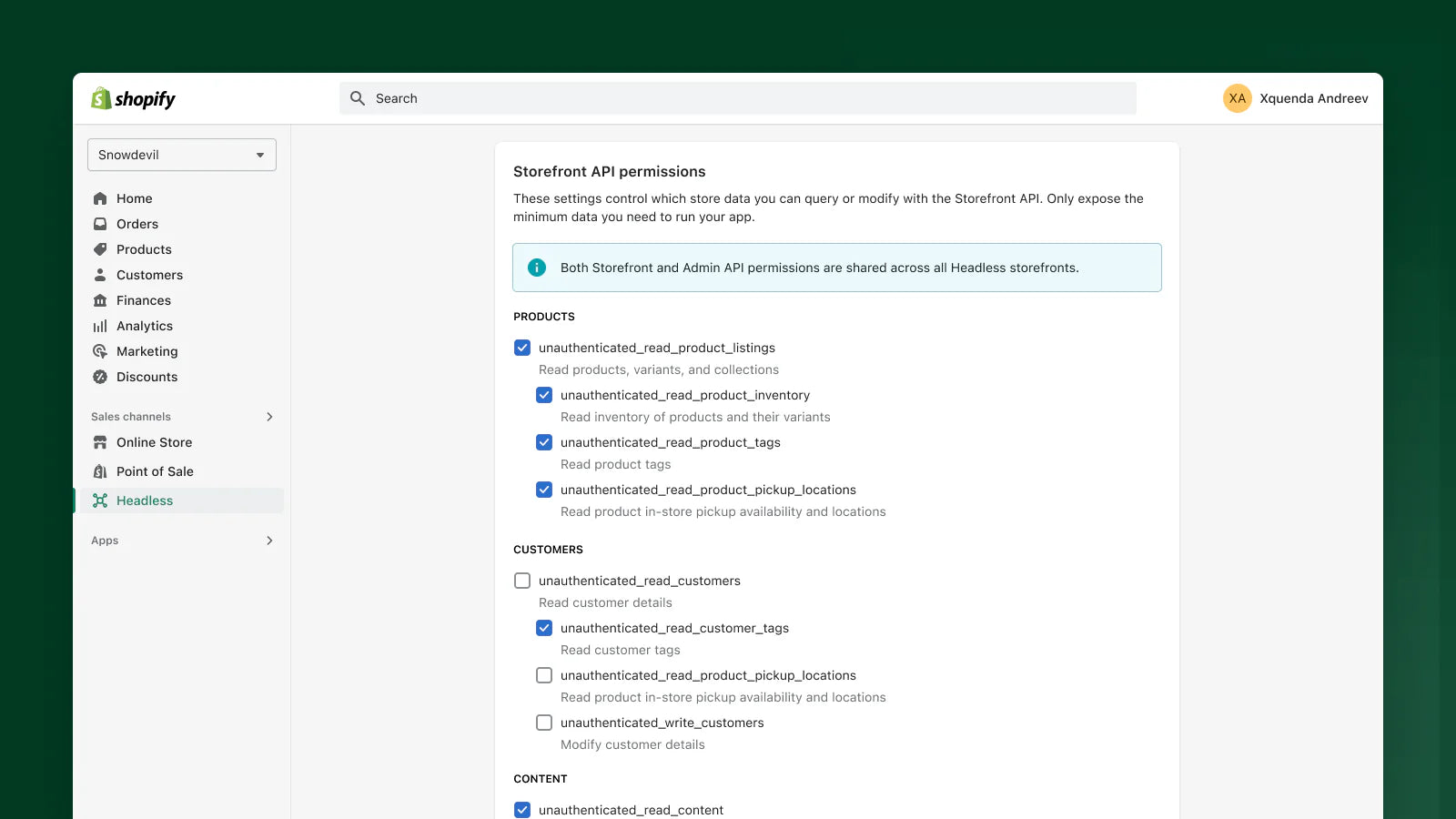Uncheck unauthenticated_read_product_listings checkbox
This screenshot has height=819, width=1456.
pos(522,348)
